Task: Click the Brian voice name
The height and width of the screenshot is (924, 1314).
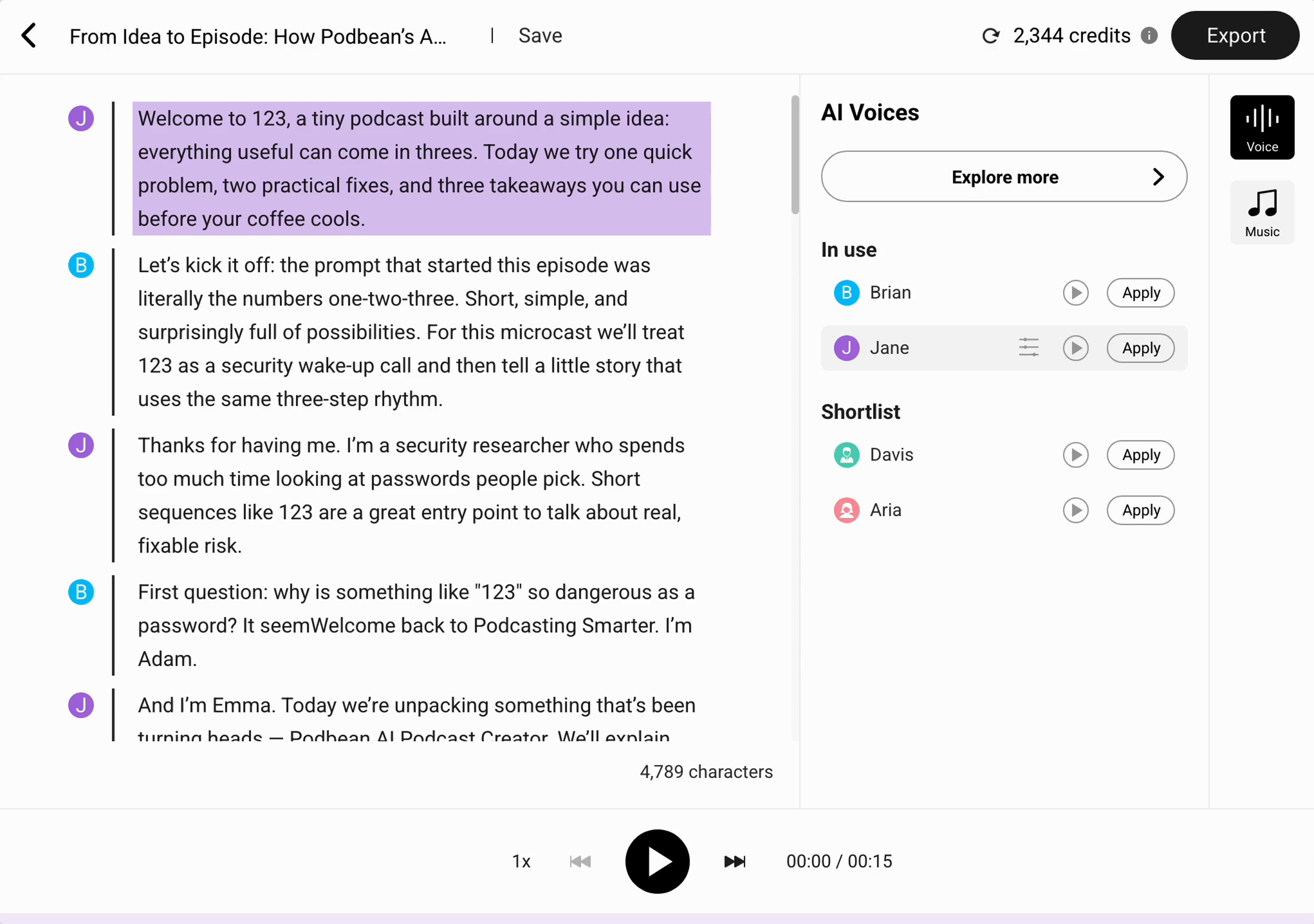Action: (x=890, y=293)
